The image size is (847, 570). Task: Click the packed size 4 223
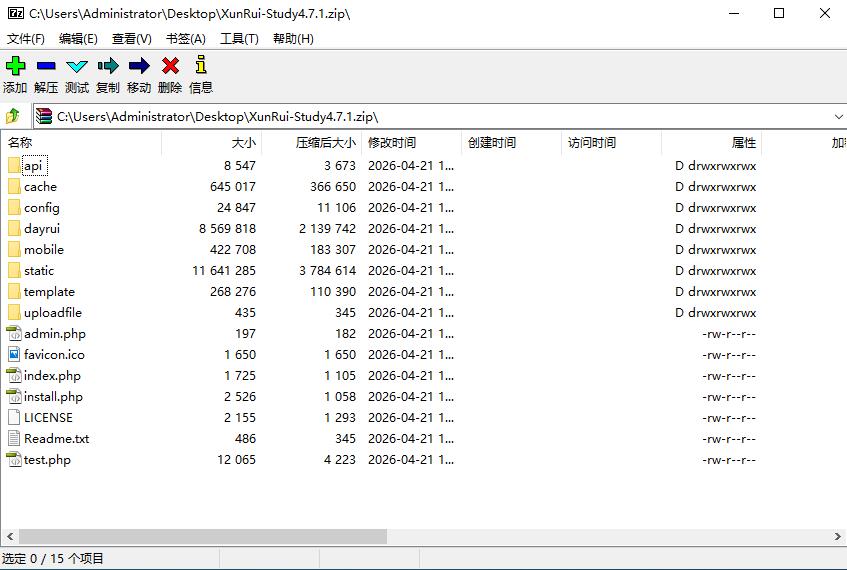pos(340,460)
